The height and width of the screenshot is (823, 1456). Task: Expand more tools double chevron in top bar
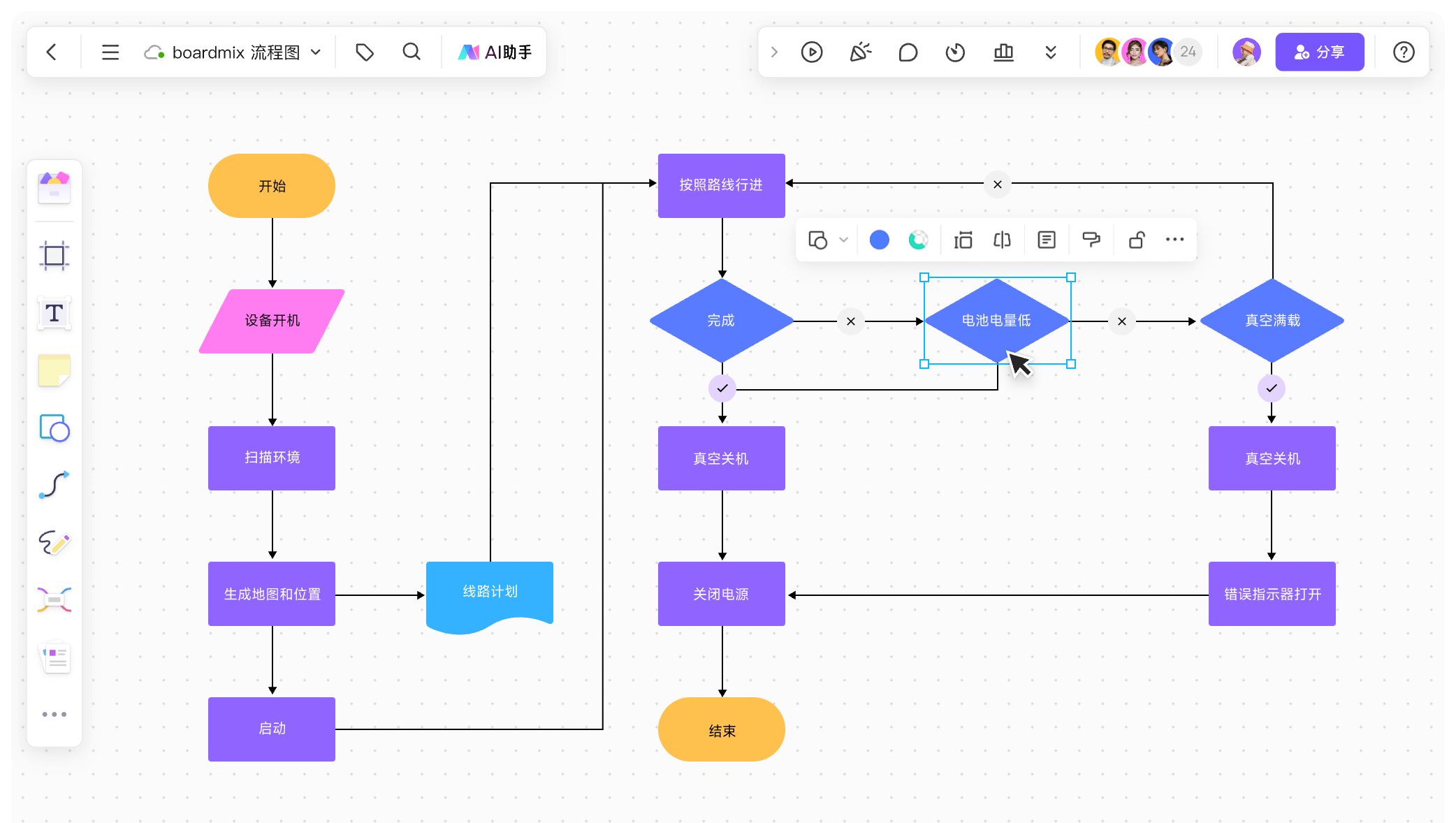[x=1050, y=52]
